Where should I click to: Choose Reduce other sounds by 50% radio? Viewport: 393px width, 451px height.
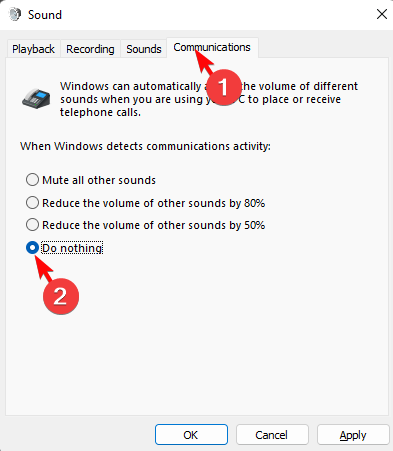(x=32, y=225)
